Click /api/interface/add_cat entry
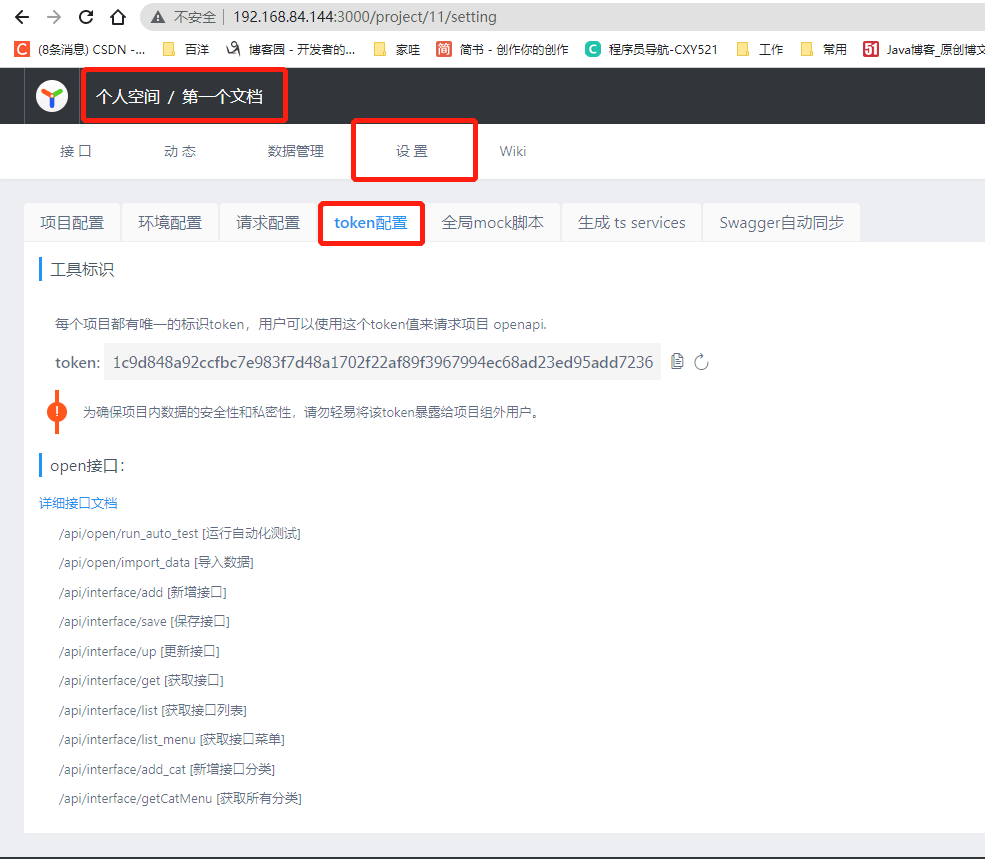 click(x=167, y=769)
